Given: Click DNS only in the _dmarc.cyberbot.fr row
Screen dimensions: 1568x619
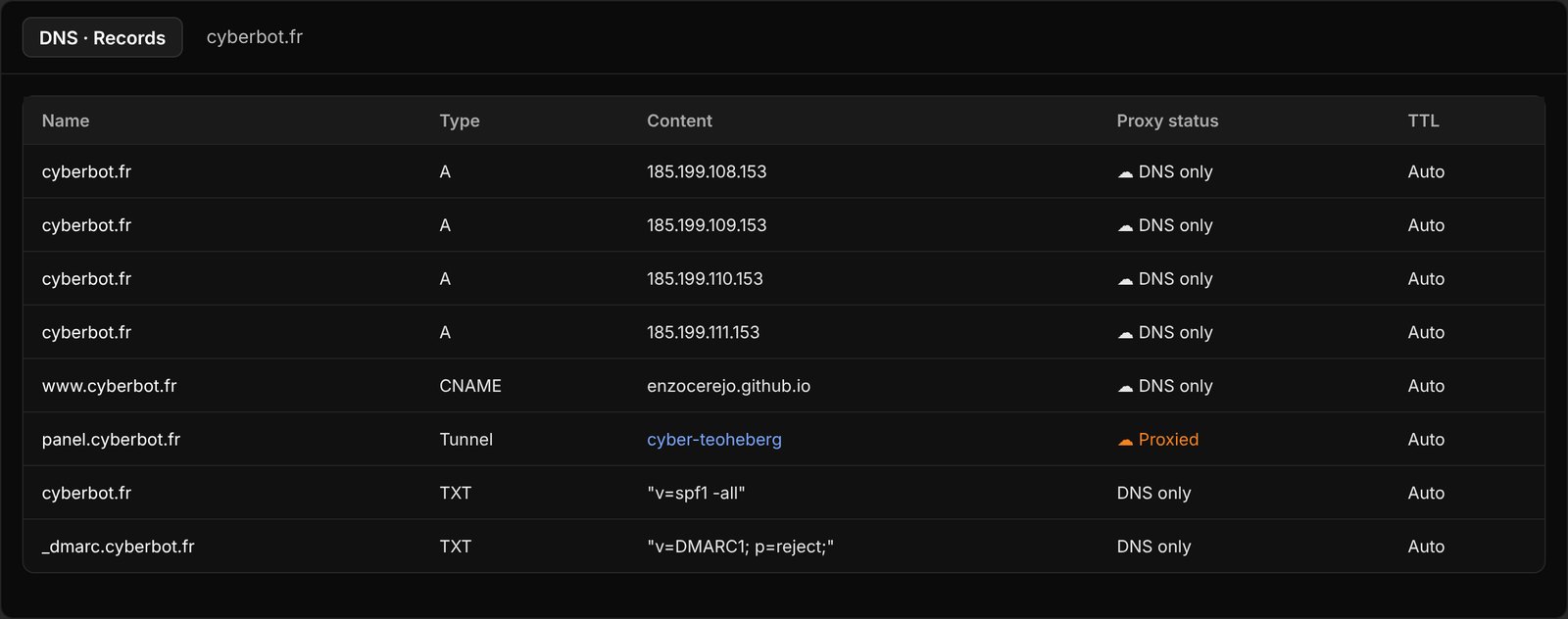Looking at the screenshot, I should coord(1153,547).
